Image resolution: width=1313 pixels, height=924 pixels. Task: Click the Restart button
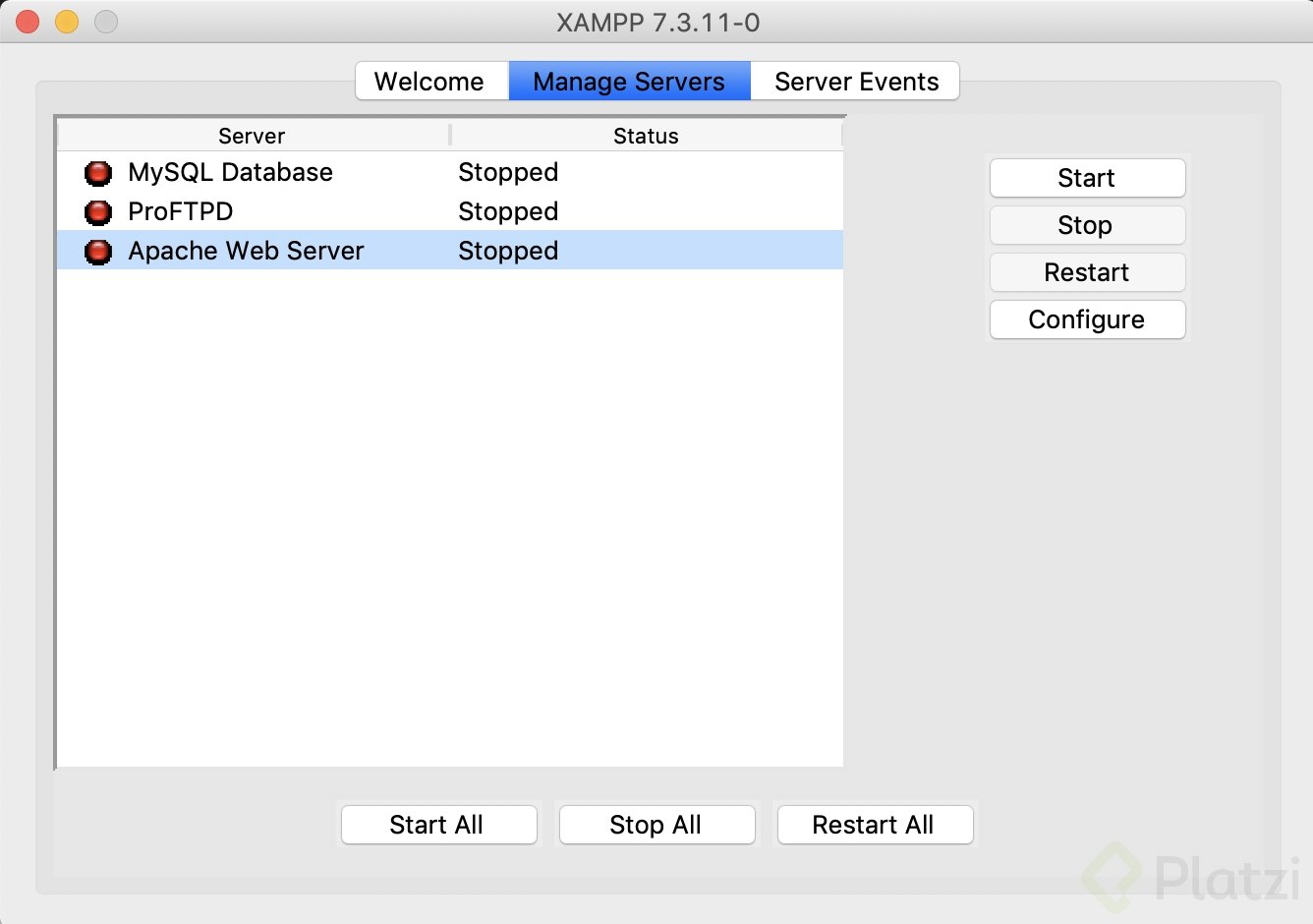click(x=1087, y=272)
